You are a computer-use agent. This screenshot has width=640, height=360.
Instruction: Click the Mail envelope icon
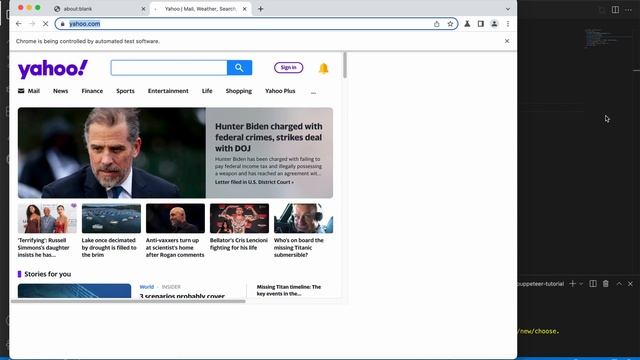[x=21, y=91]
